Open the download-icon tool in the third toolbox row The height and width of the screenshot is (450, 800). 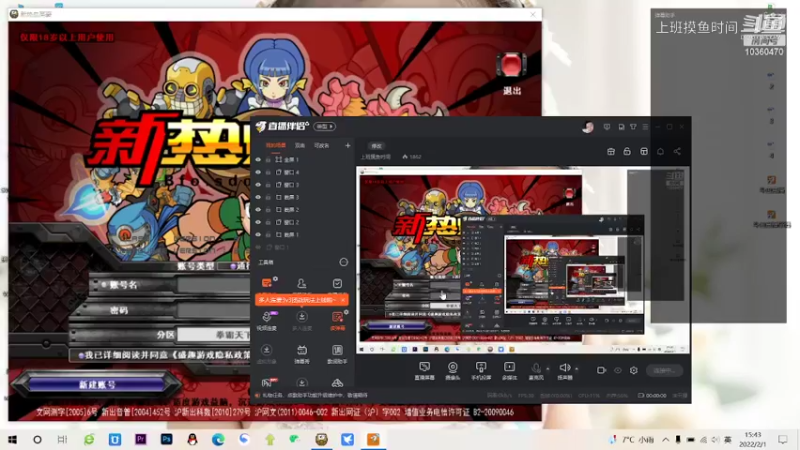266,354
